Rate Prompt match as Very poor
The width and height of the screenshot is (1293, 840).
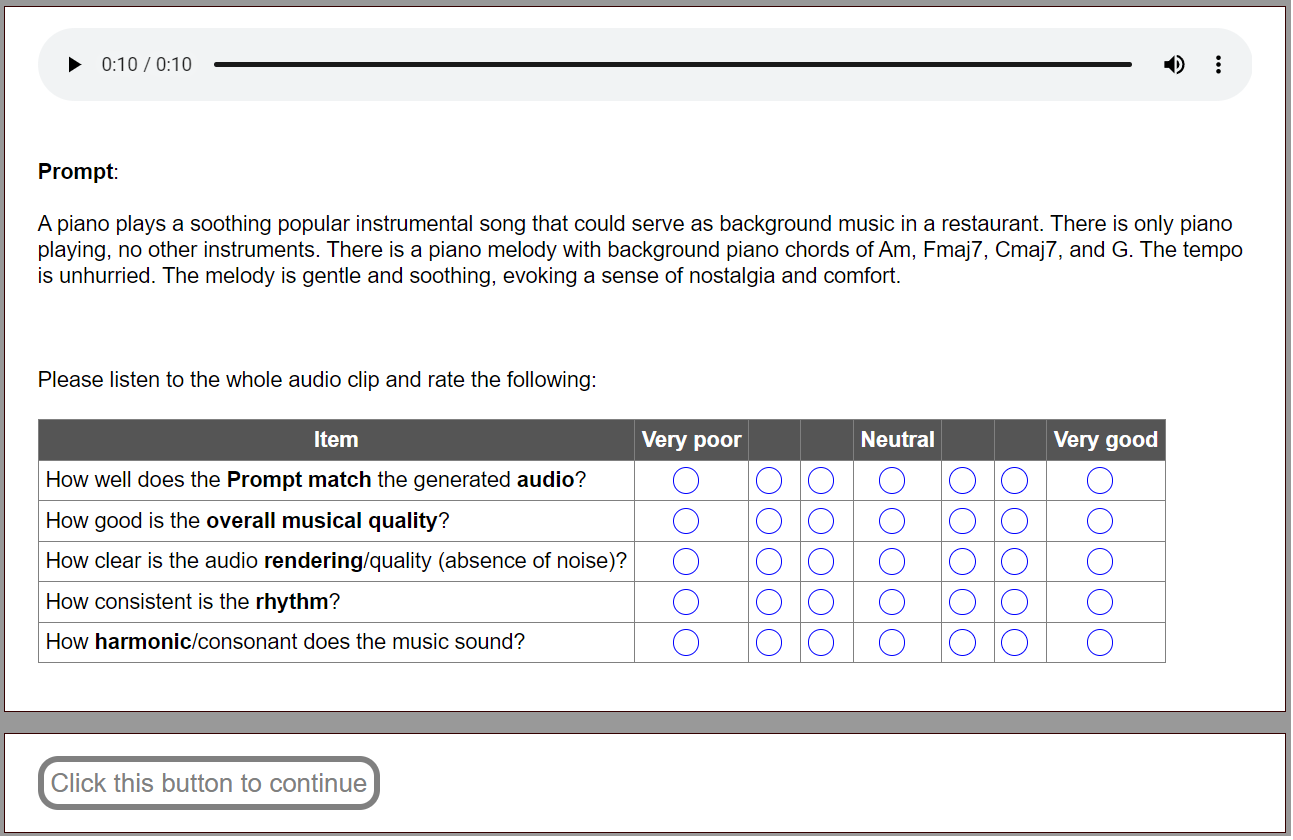[x=686, y=481]
